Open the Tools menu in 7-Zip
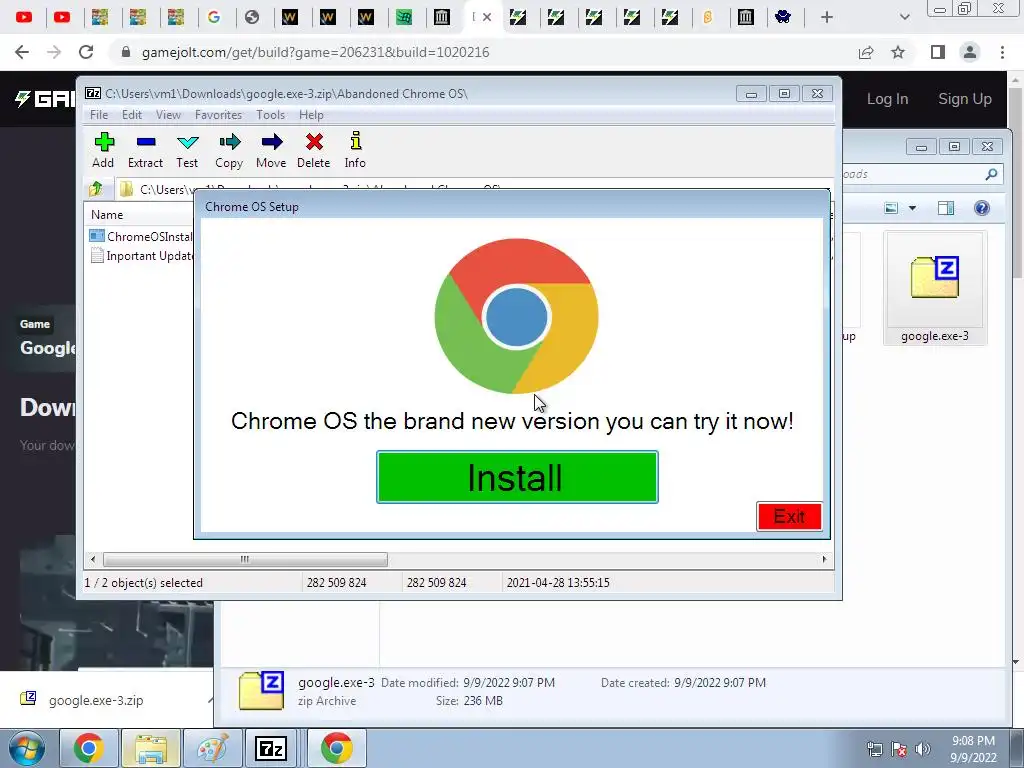The height and width of the screenshot is (768, 1024). [270, 115]
